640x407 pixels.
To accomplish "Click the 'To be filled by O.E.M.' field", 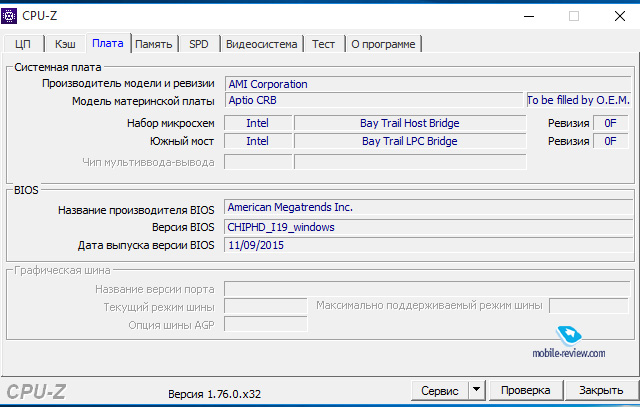I will (x=578, y=100).
